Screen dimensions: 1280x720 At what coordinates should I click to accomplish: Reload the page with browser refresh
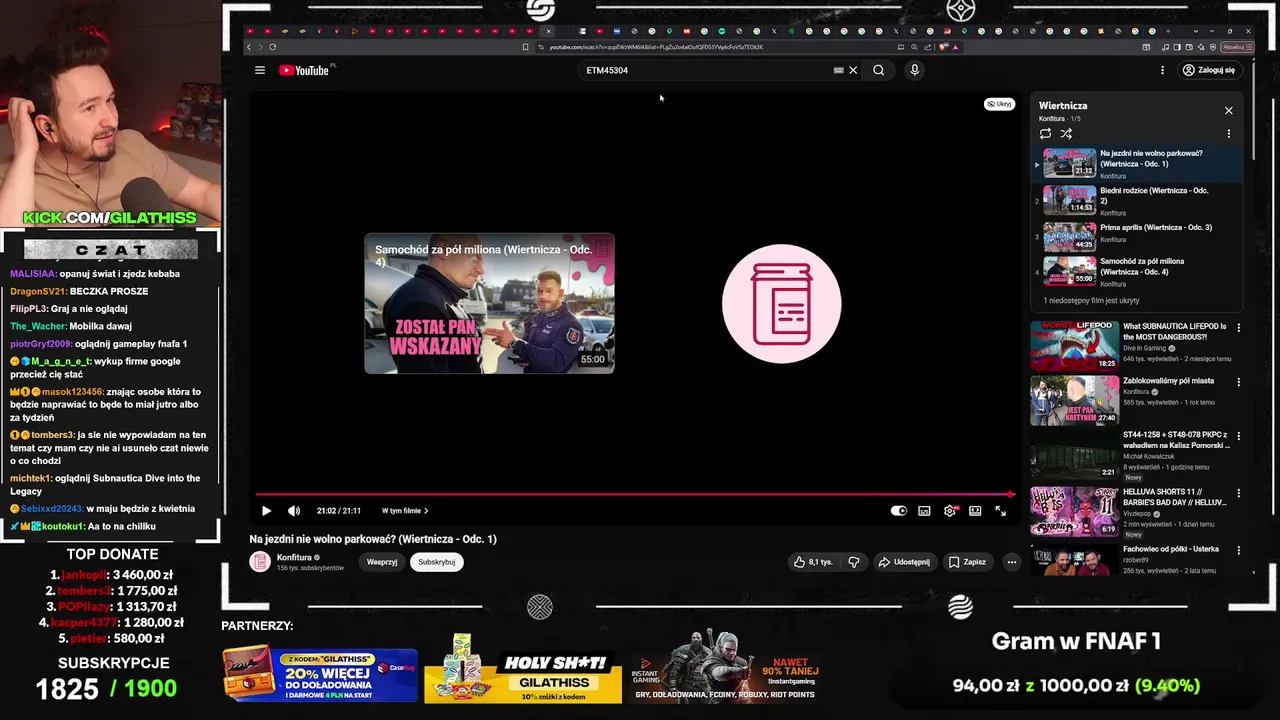coord(272,47)
